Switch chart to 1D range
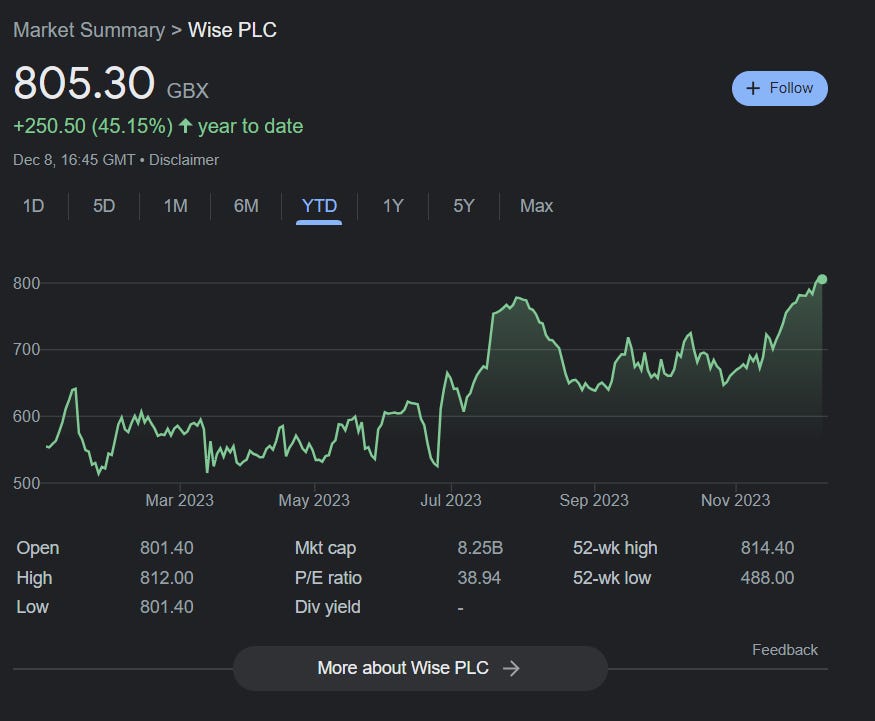This screenshot has height=721, width=875. (x=33, y=206)
